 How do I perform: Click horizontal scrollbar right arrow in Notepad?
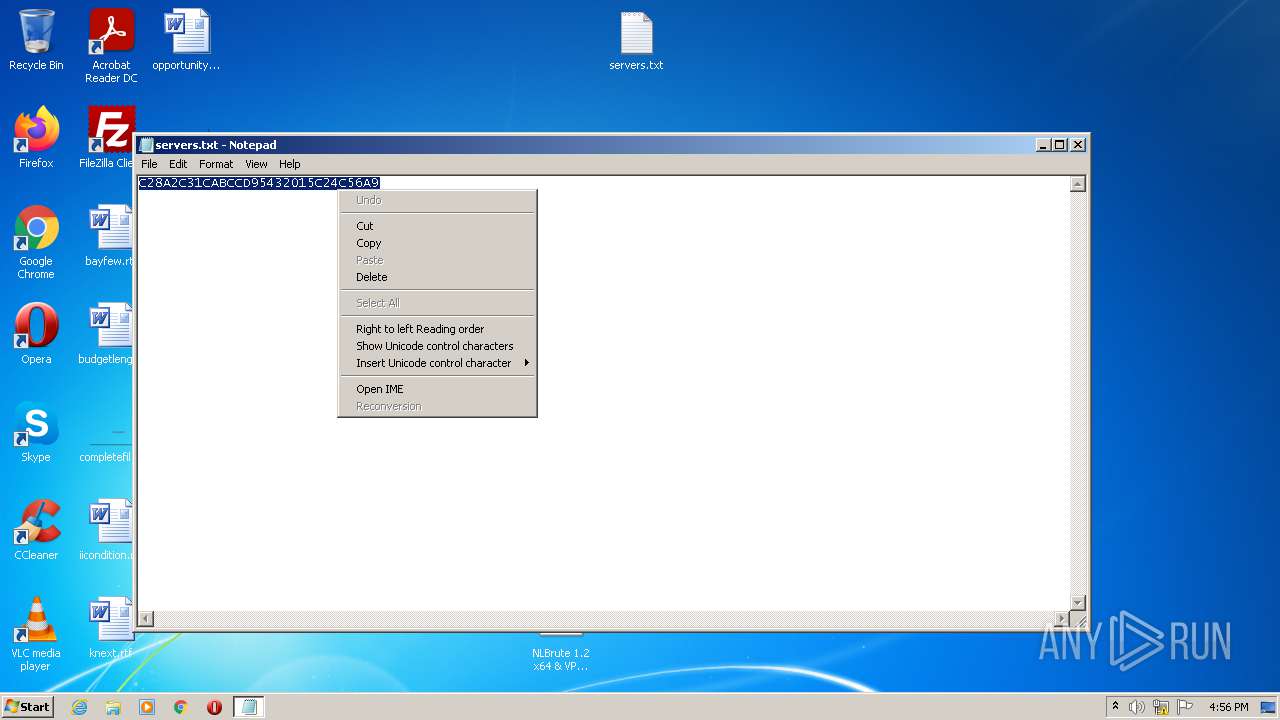tap(1062, 619)
